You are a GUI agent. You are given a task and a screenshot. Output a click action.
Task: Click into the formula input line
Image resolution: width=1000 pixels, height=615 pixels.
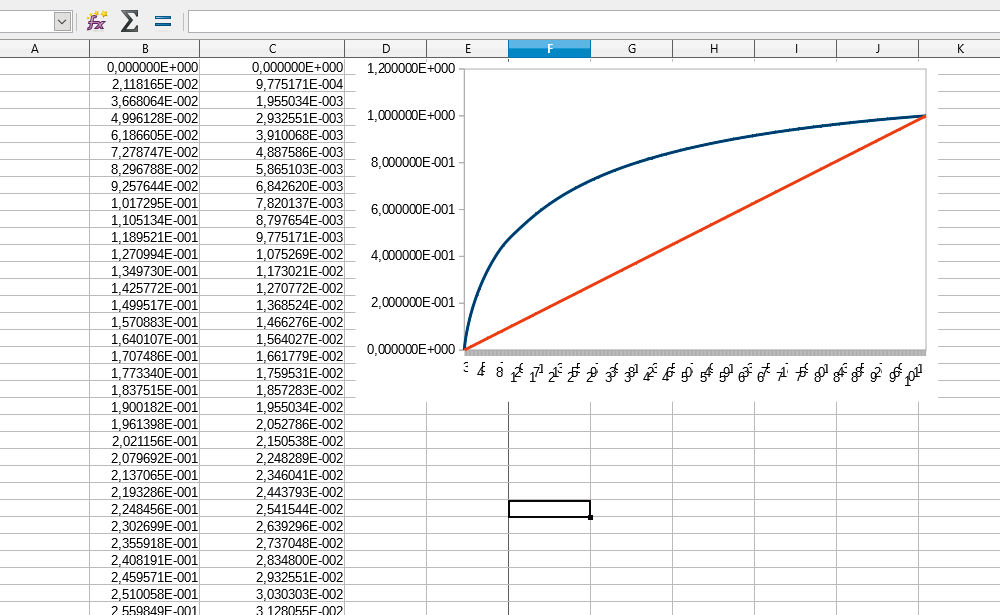(x=590, y=21)
